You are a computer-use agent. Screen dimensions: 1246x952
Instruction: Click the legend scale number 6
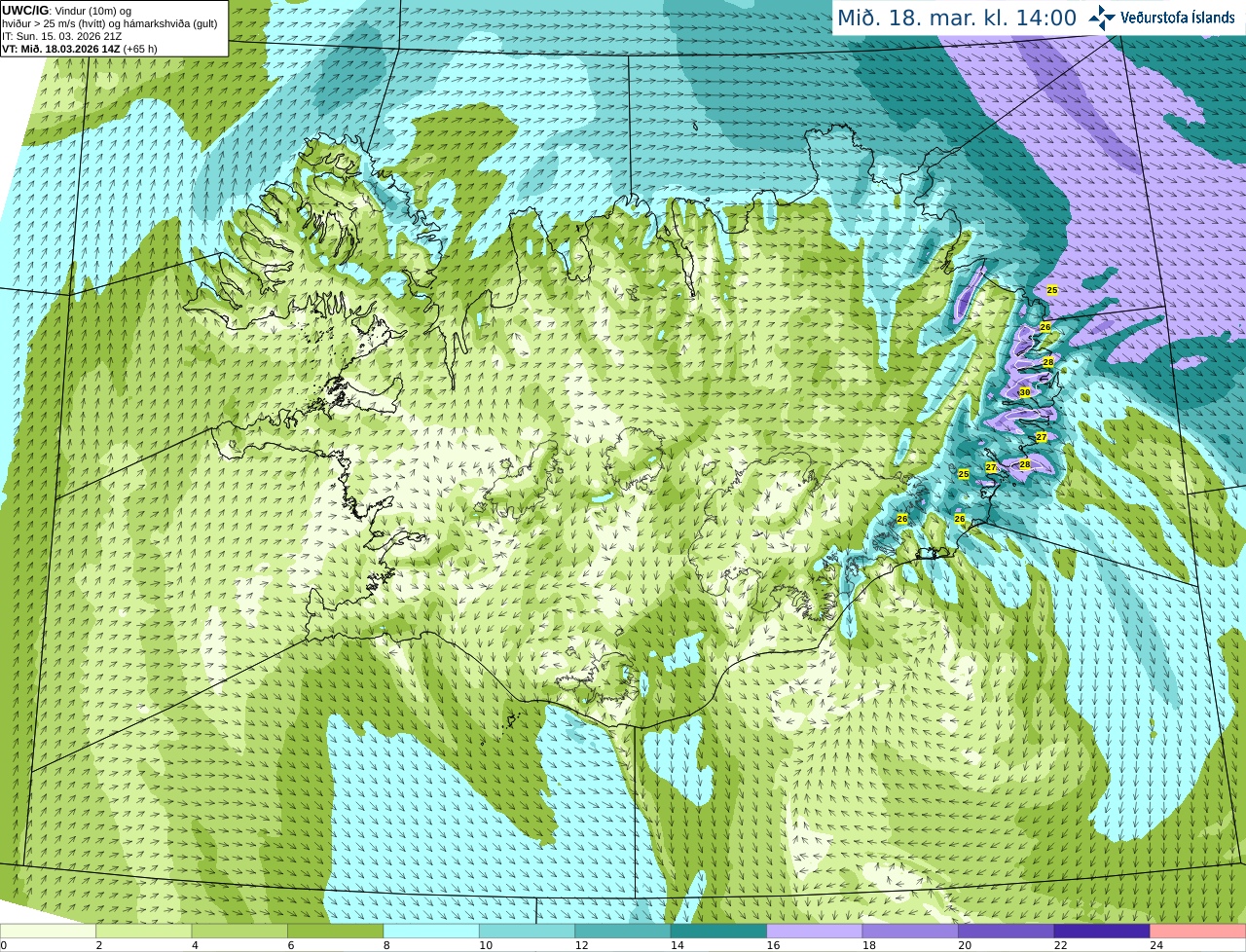(290, 945)
